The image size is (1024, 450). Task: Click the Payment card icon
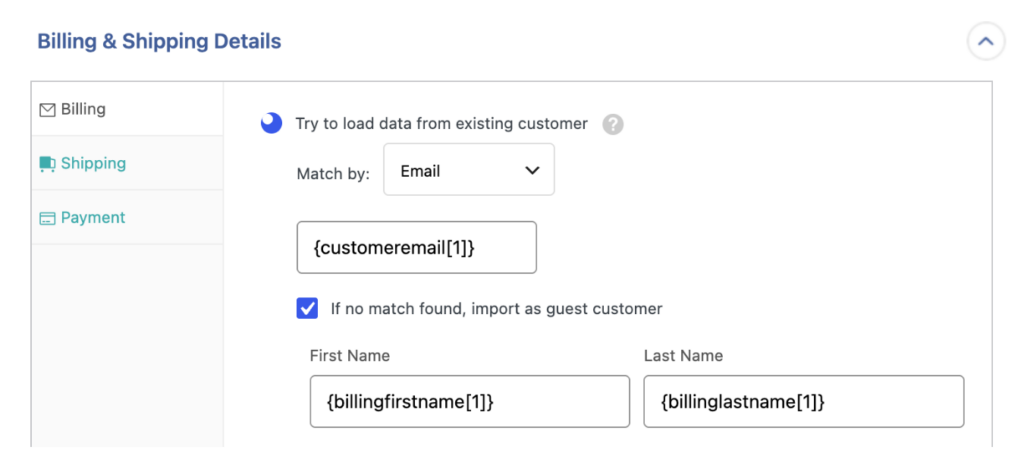click(47, 219)
